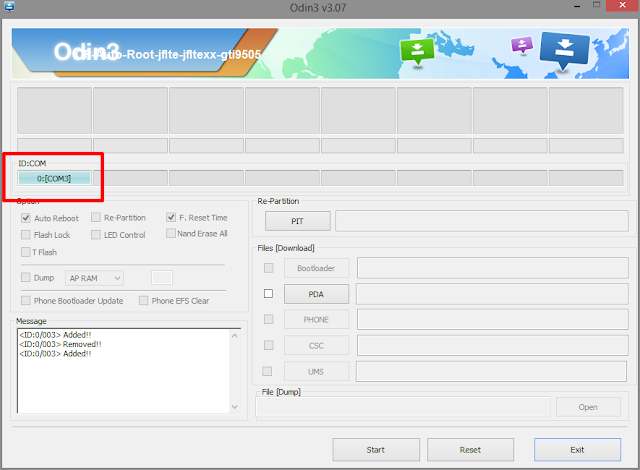Click the Exit button
The image size is (640, 470).
click(x=577, y=450)
